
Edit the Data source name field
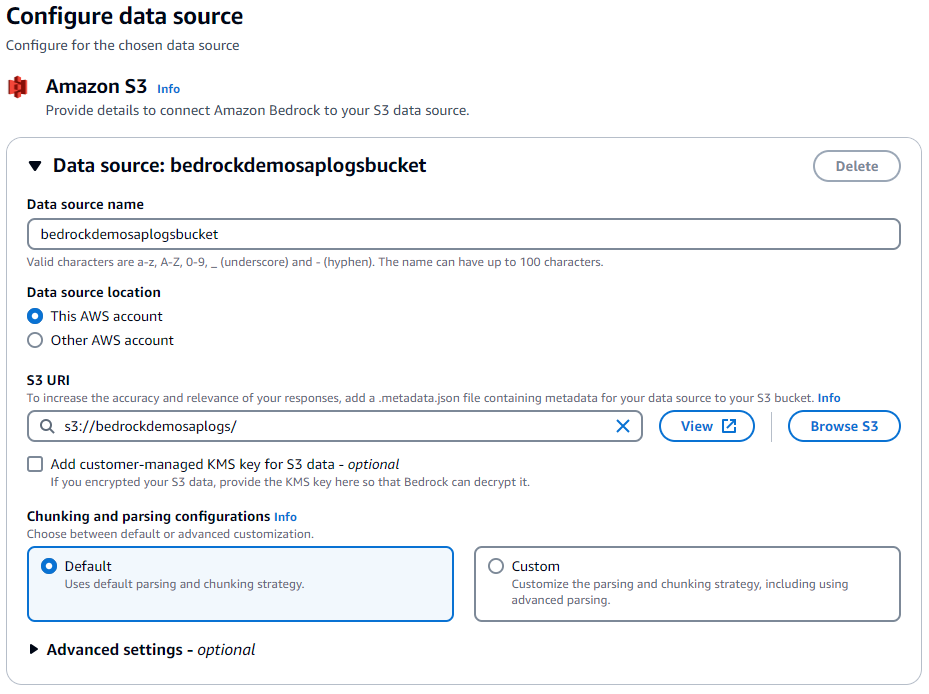click(463, 234)
